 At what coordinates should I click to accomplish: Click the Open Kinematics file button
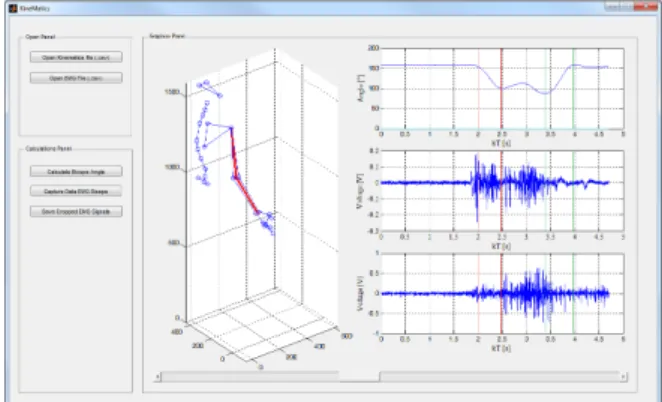click(76, 57)
